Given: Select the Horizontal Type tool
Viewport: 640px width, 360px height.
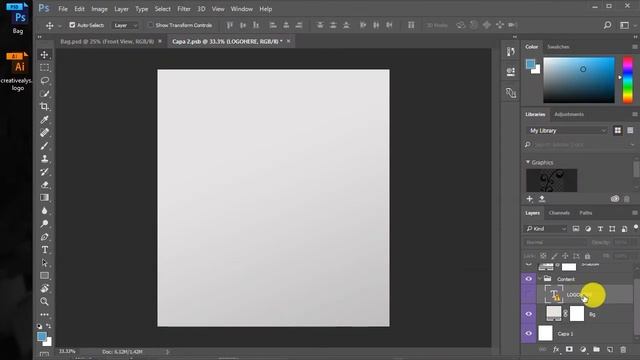Looking at the screenshot, I should [x=44, y=250].
